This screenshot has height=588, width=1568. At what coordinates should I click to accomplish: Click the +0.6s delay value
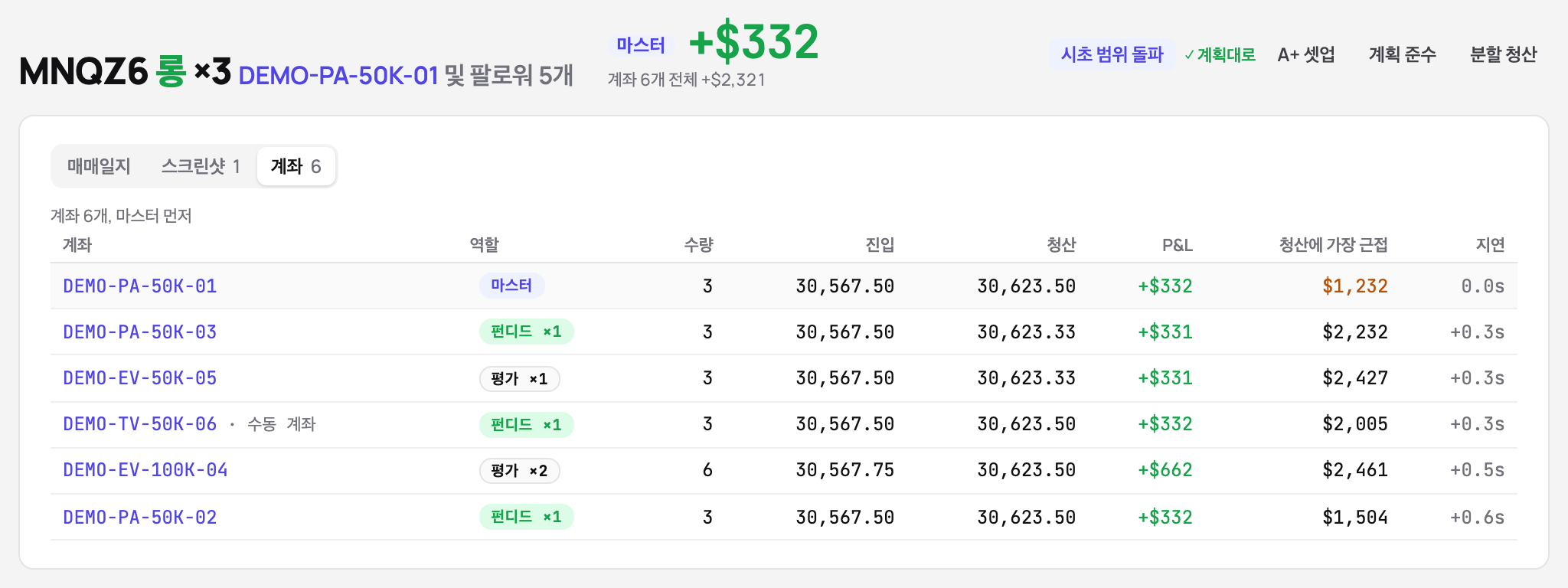[x=1478, y=518]
